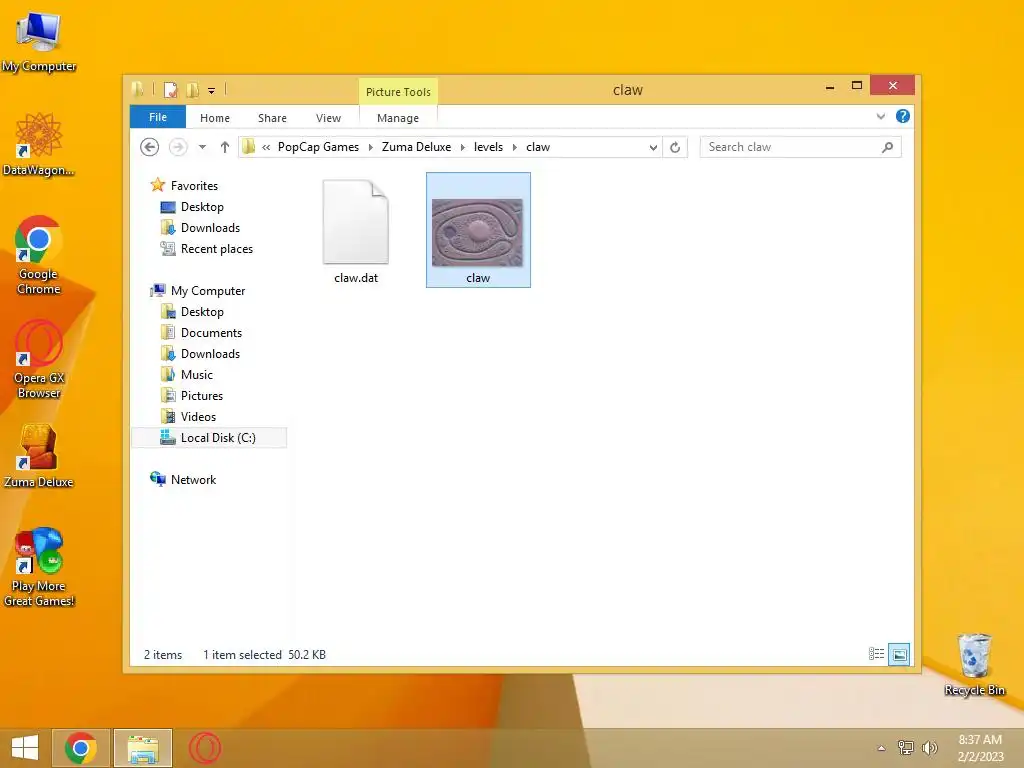
Task: Click the File Explorer taskbar icon
Action: point(143,748)
